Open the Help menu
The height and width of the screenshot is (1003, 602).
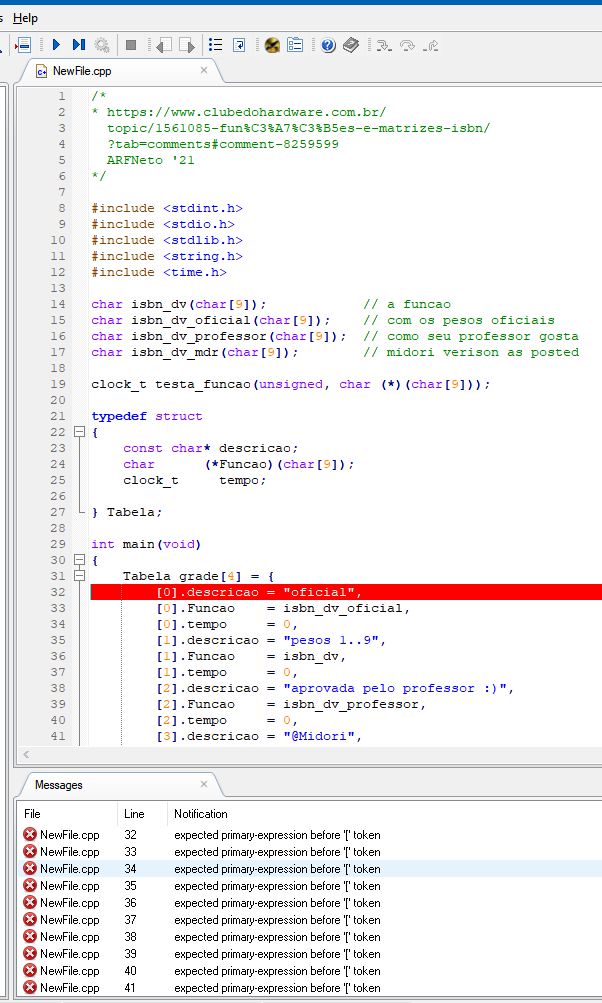tap(26, 18)
